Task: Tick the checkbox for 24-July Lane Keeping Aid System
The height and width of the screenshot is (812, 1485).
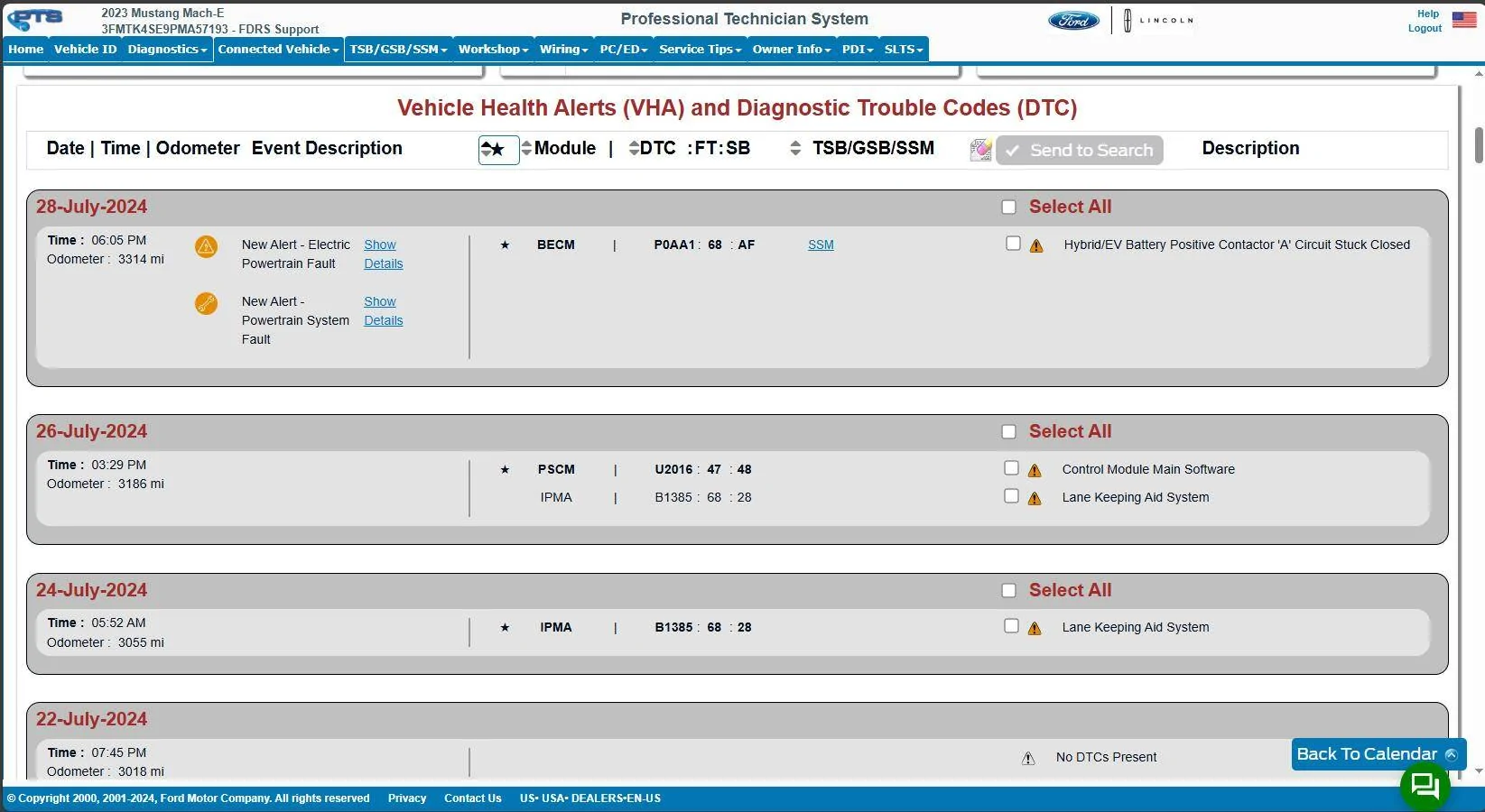Action: (1011, 626)
